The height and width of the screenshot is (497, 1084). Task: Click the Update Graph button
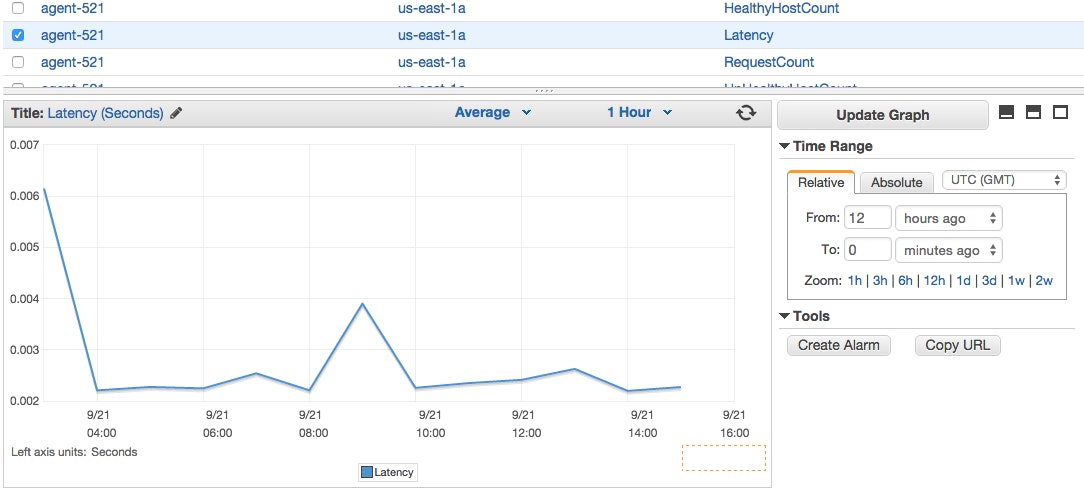883,115
